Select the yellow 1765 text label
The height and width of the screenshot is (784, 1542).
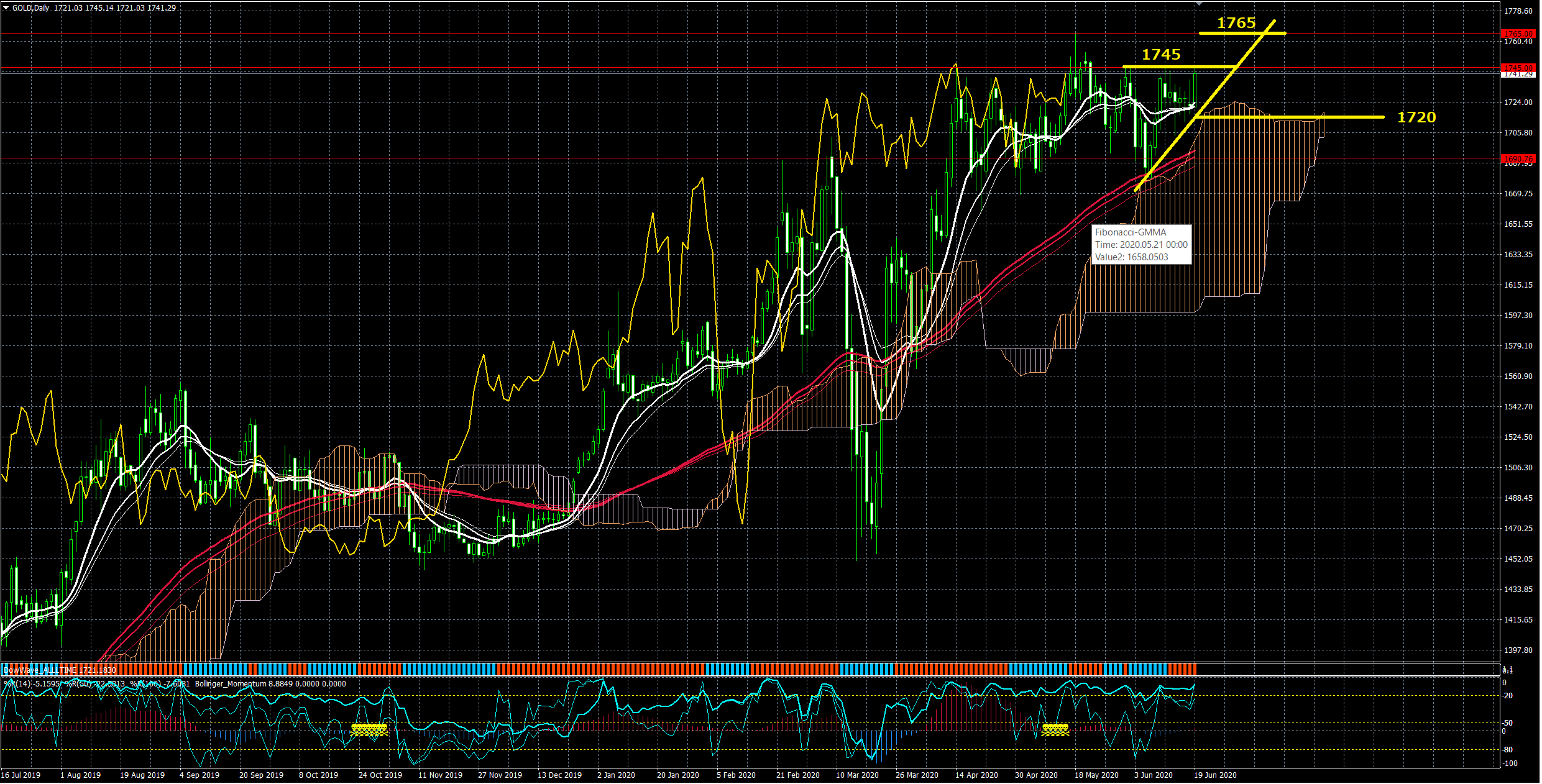[1236, 23]
